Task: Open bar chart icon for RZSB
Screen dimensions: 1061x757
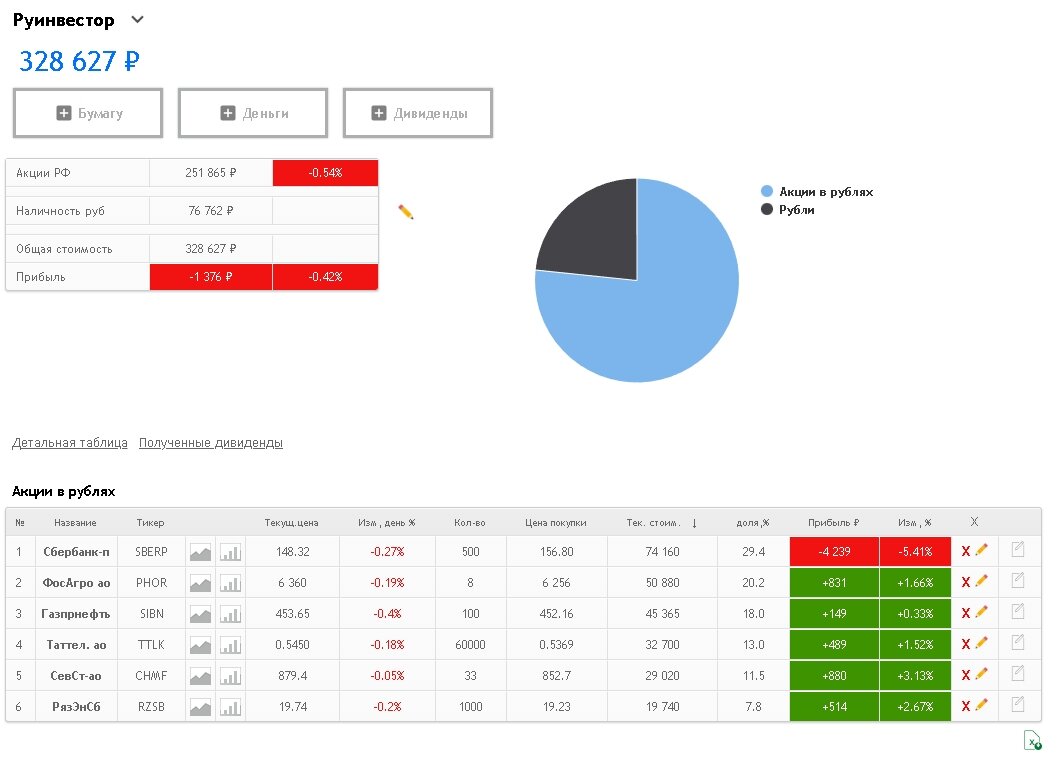Action: (230, 707)
